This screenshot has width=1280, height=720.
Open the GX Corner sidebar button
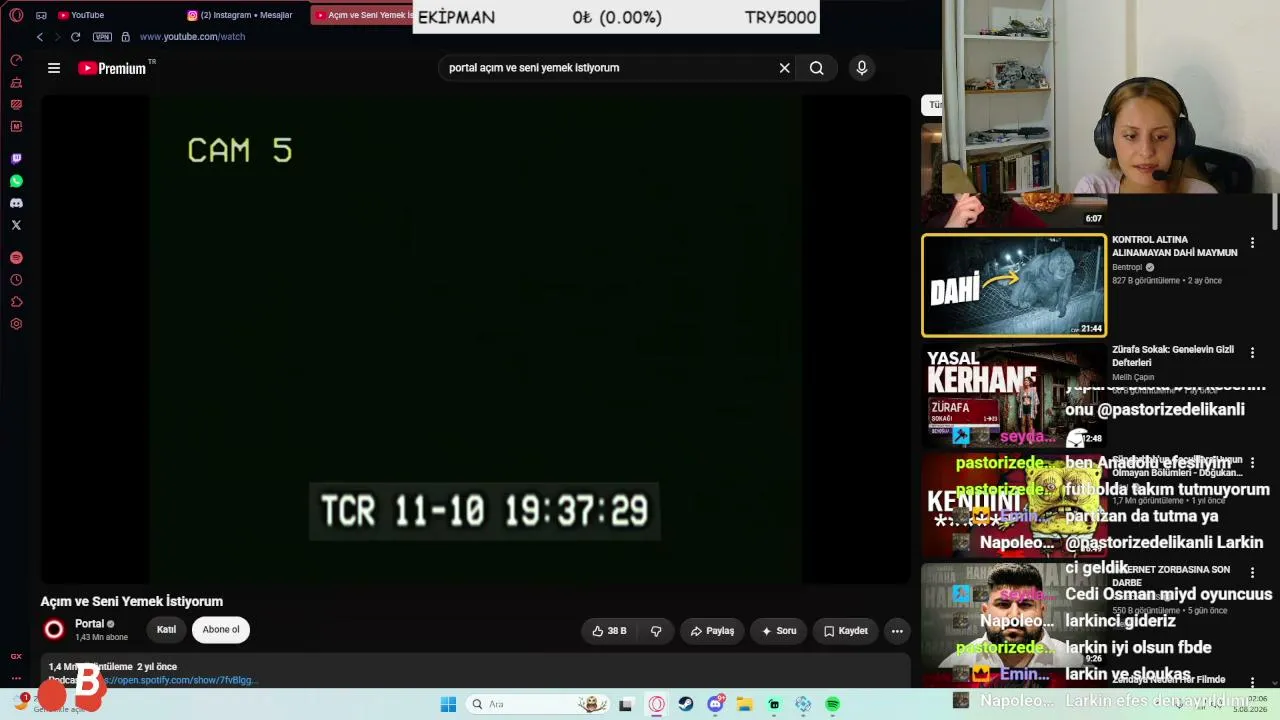click(16, 656)
